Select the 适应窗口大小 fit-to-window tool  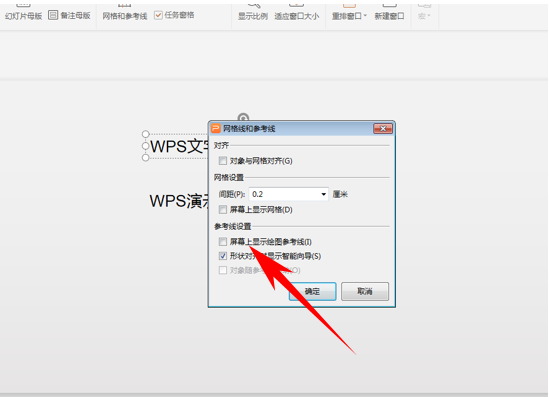click(297, 16)
